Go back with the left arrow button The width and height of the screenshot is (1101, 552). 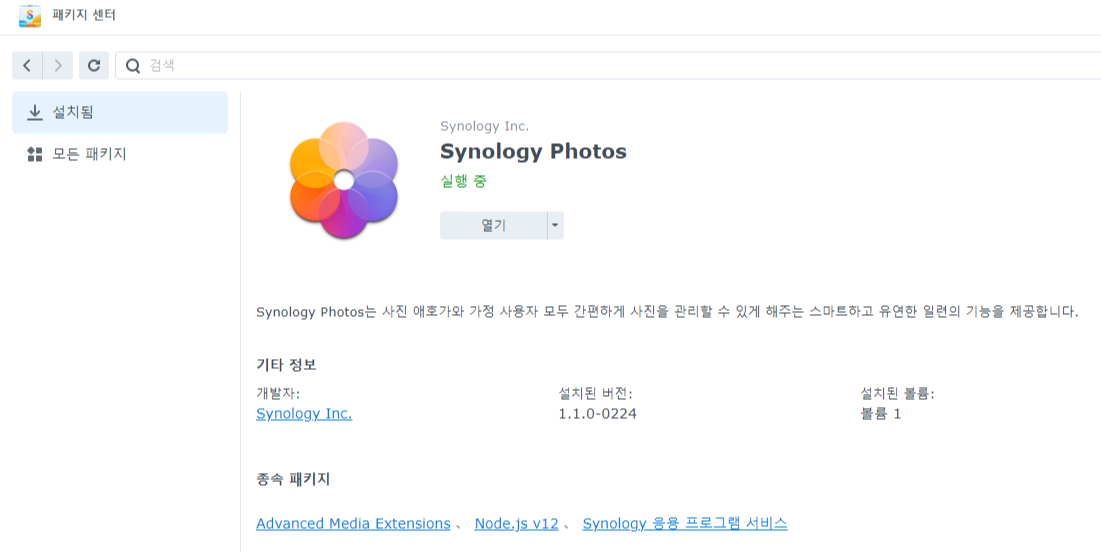(27, 65)
